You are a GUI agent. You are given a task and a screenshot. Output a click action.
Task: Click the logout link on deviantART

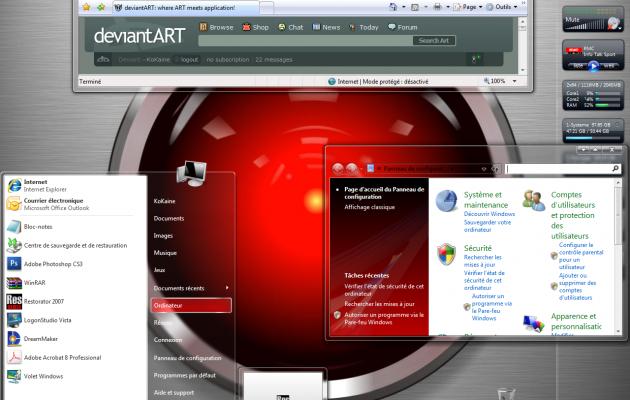(x=189, y=59)
